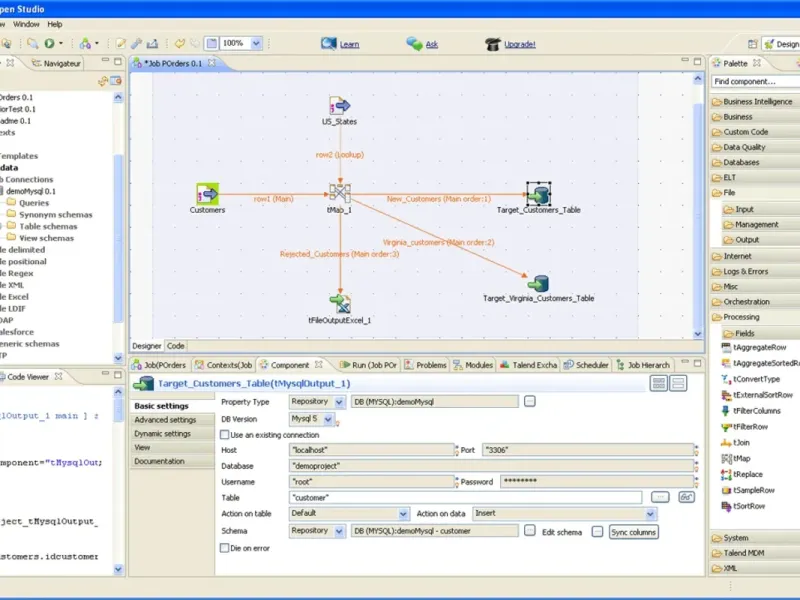Select the Table schemas tree folder
This screenshot has height=600, width=800.
[x=48, y=227]
